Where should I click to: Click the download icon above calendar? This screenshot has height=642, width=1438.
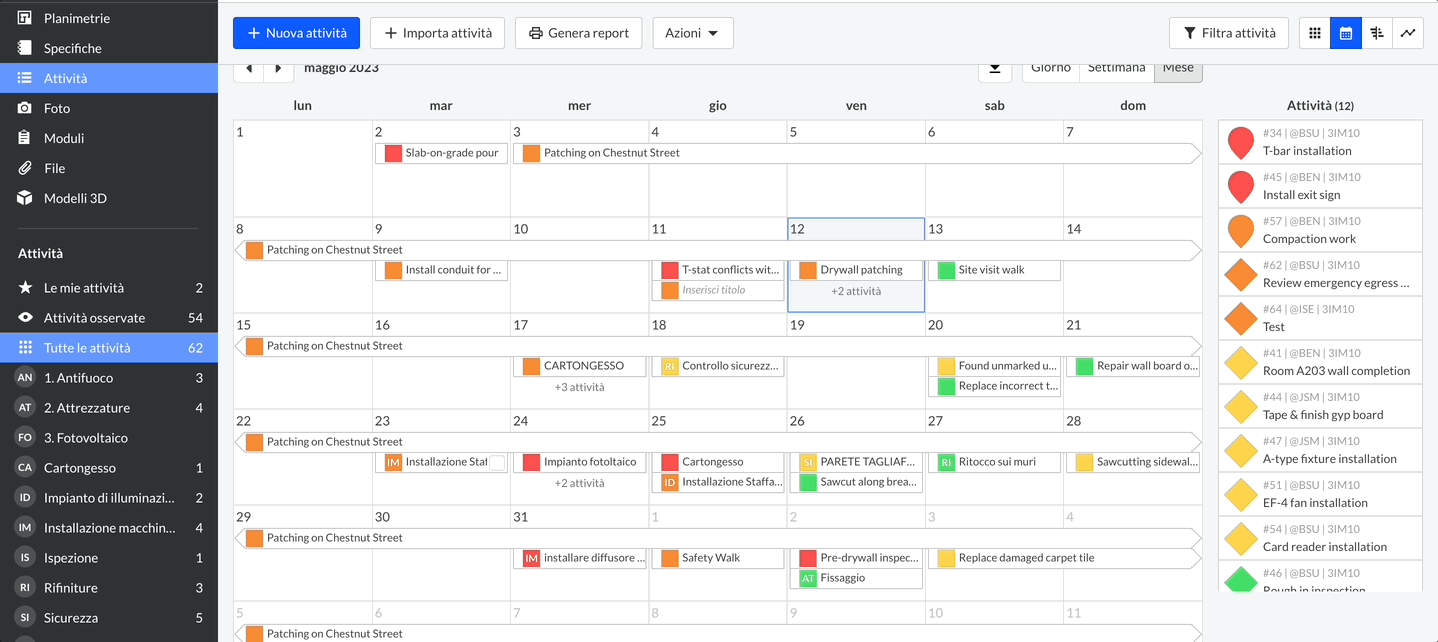pos(994,68)
